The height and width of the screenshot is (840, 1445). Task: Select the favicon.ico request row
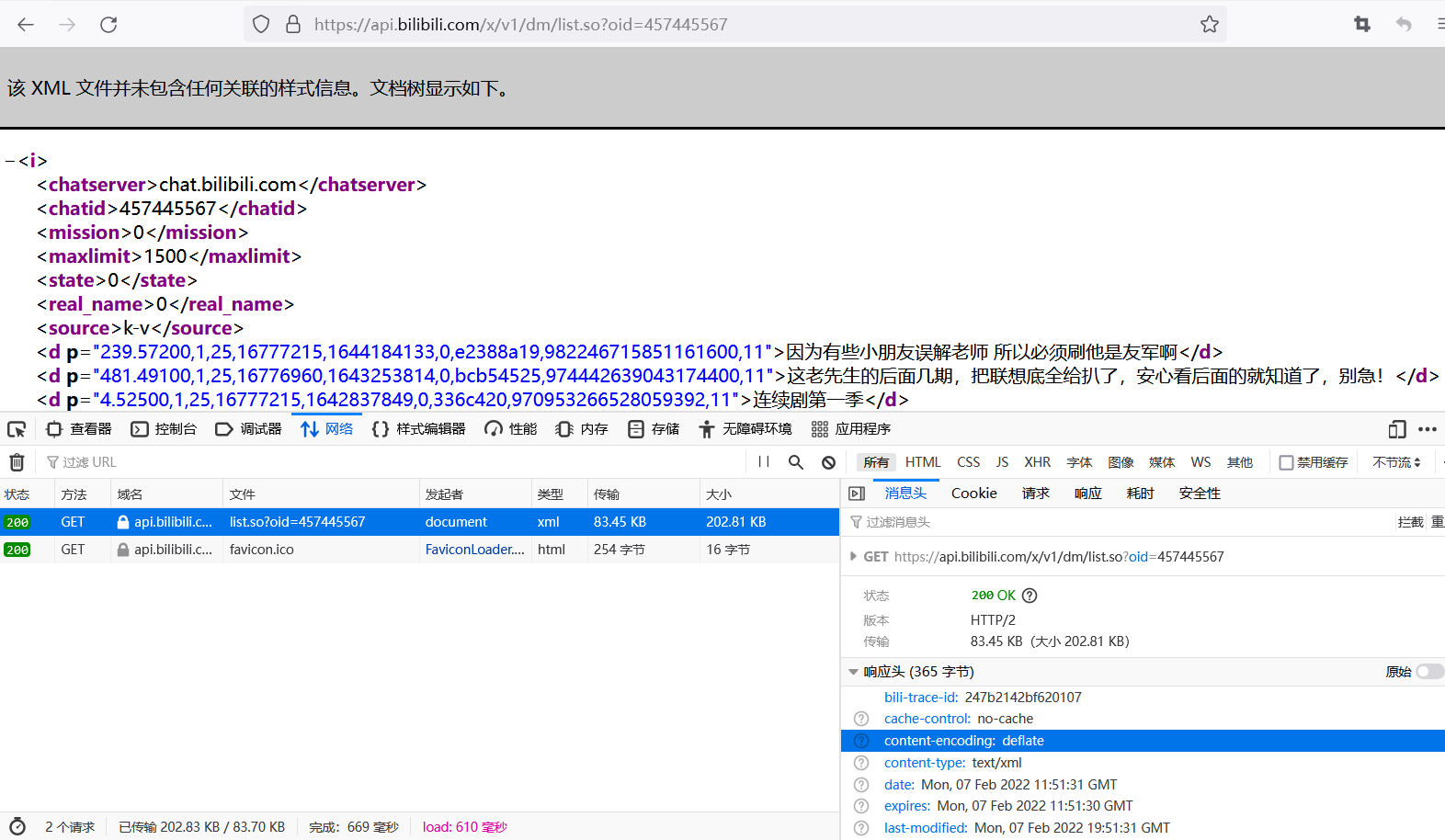pyautogui.click(x=419, y=550)
